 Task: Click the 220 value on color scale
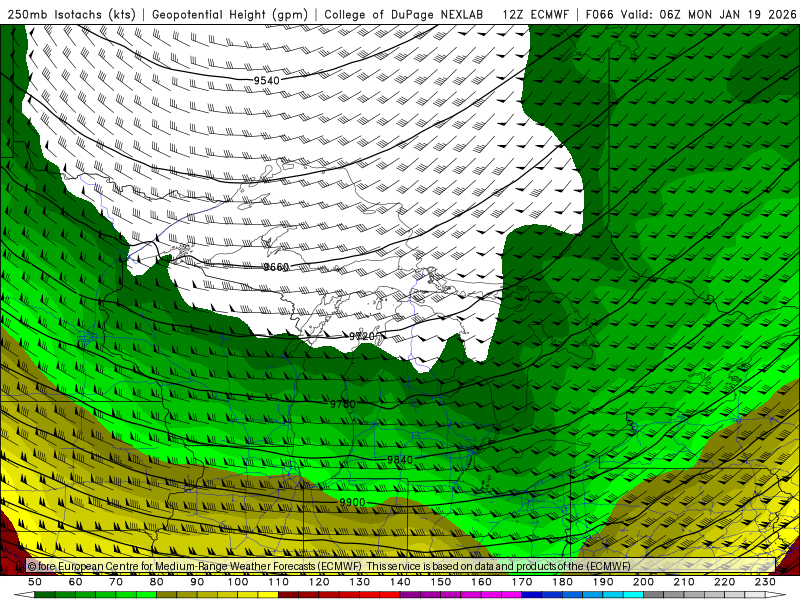[724, 582]
